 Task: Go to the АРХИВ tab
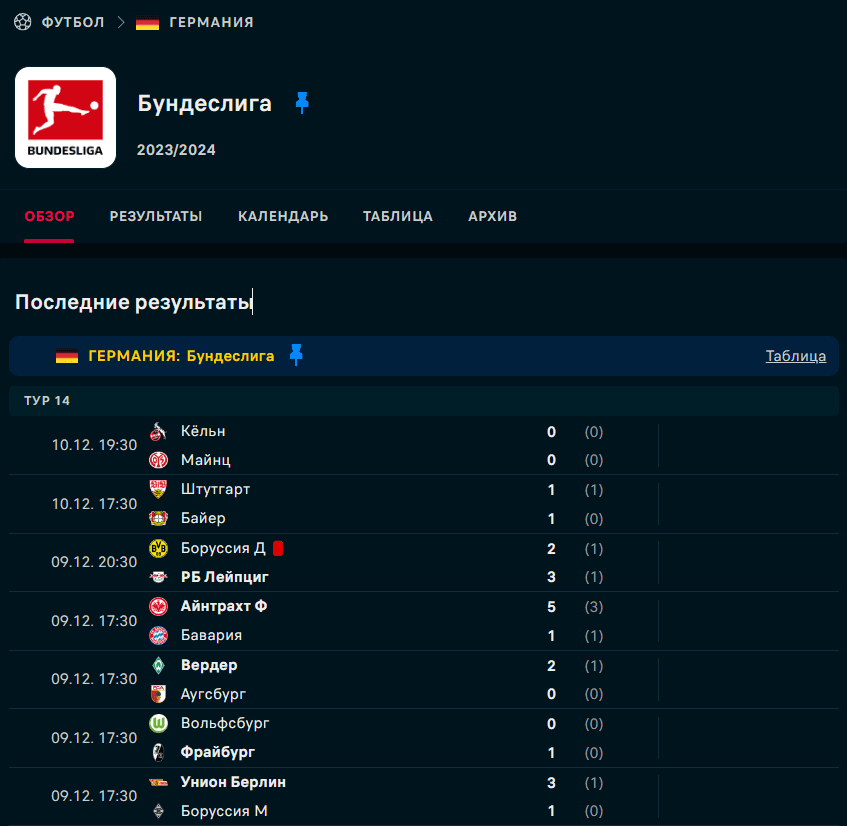click(492, 216)
